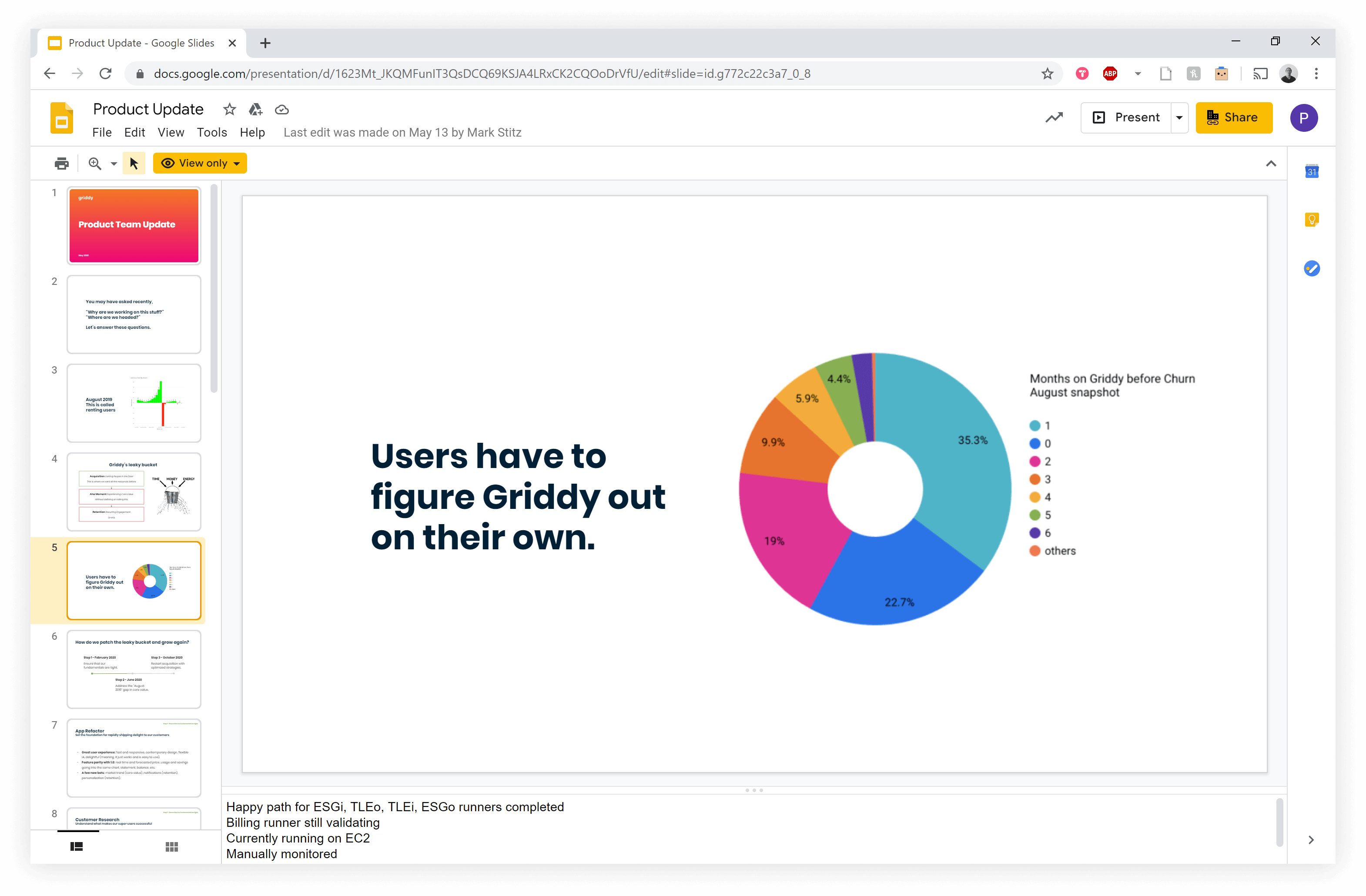Image resolution: width=1366 pixels, height=896 pixels.
Task: Click the zoom magnifier tool
Action: (95, 164)
